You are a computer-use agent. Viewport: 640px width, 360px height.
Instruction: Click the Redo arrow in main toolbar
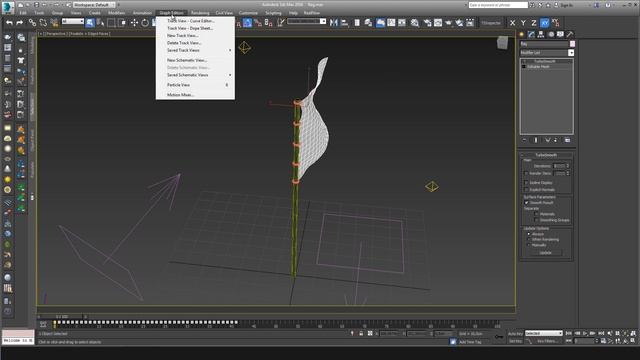click(x=19, y=23)
